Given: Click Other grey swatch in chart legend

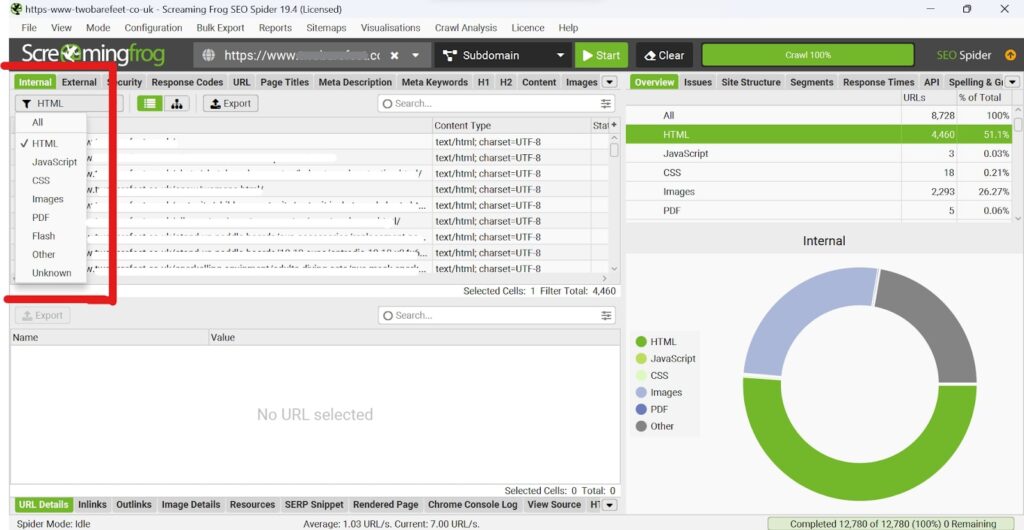Looking at the screenshot, I should pos(641,426).
